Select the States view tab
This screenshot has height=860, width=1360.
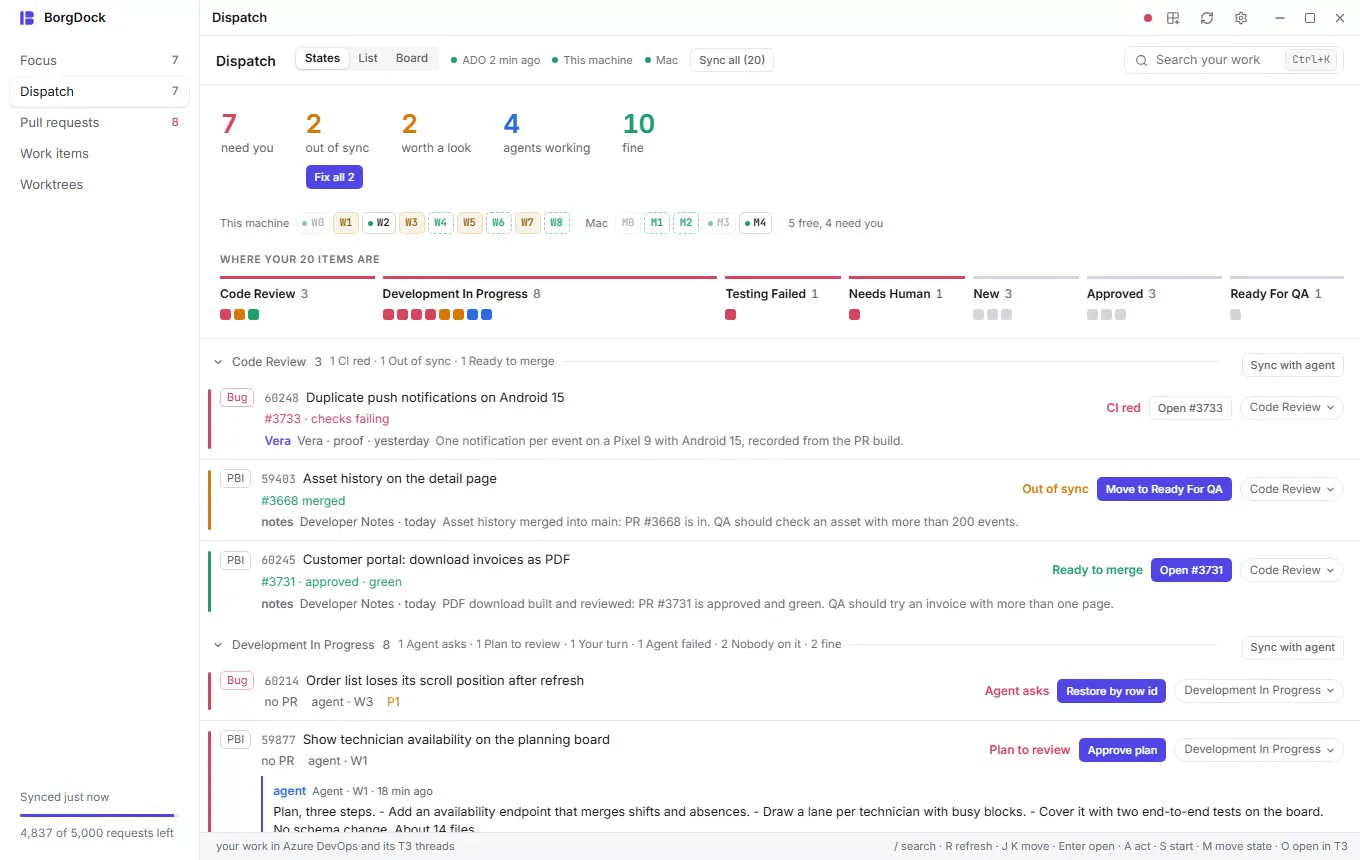point(322,59)
